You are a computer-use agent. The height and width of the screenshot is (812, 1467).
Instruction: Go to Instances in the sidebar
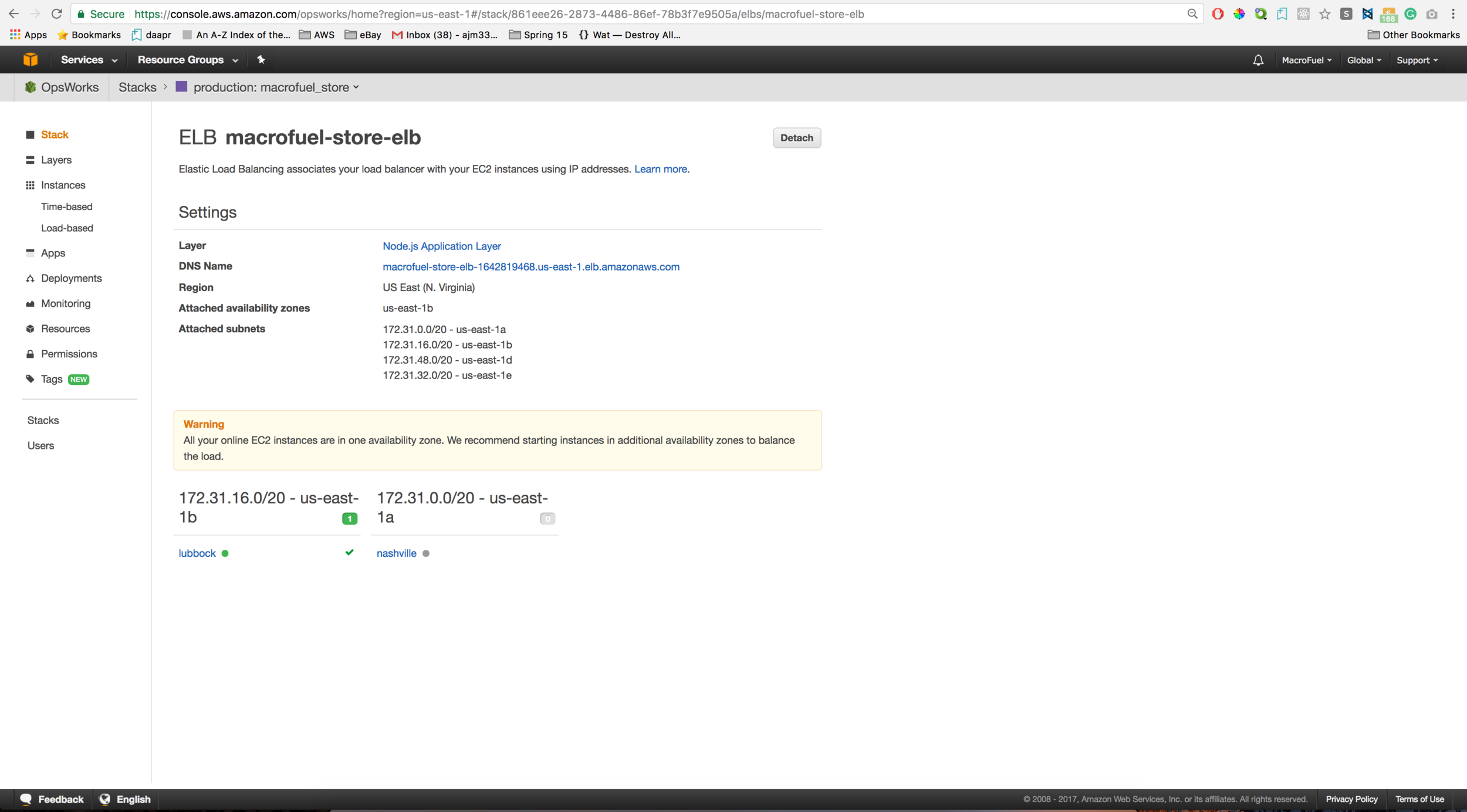pos(63,185)
